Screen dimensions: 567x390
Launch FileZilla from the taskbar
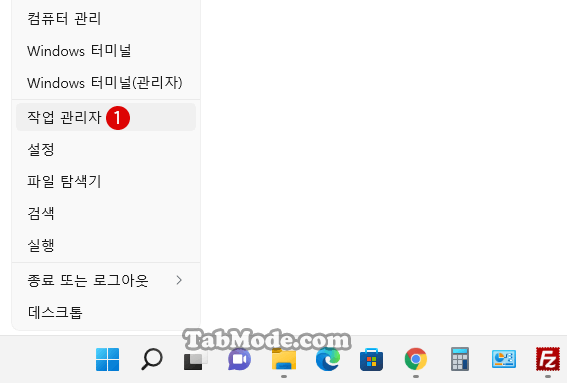click(x=548, y=359)
